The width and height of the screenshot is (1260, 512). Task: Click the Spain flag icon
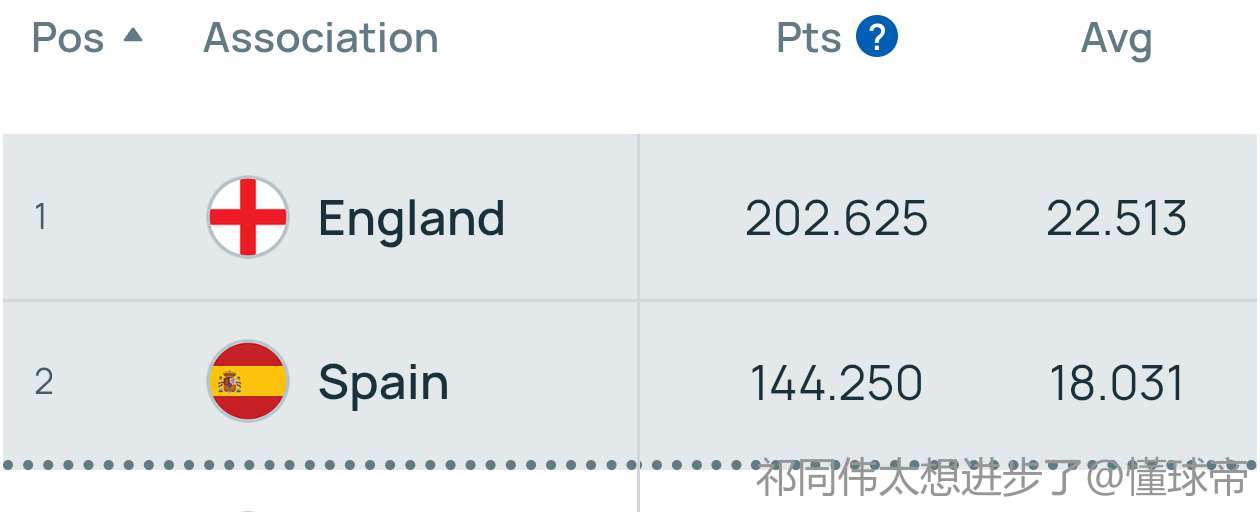click(x=248, y=381)
